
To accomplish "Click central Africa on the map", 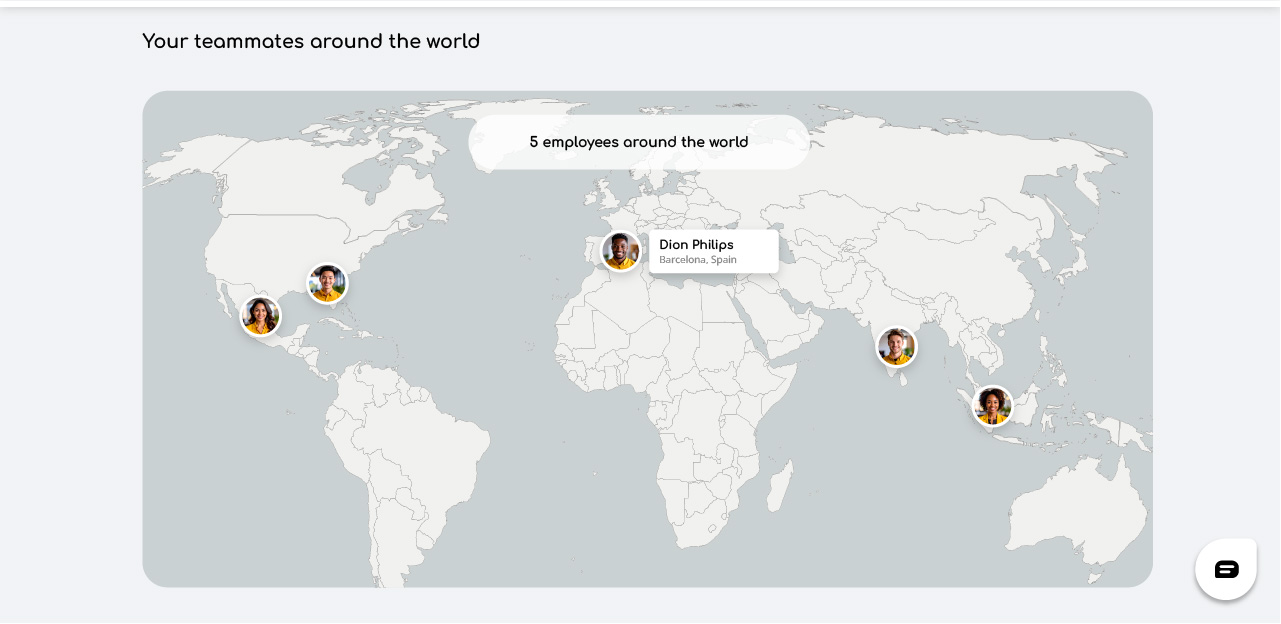I will (690, 400).
